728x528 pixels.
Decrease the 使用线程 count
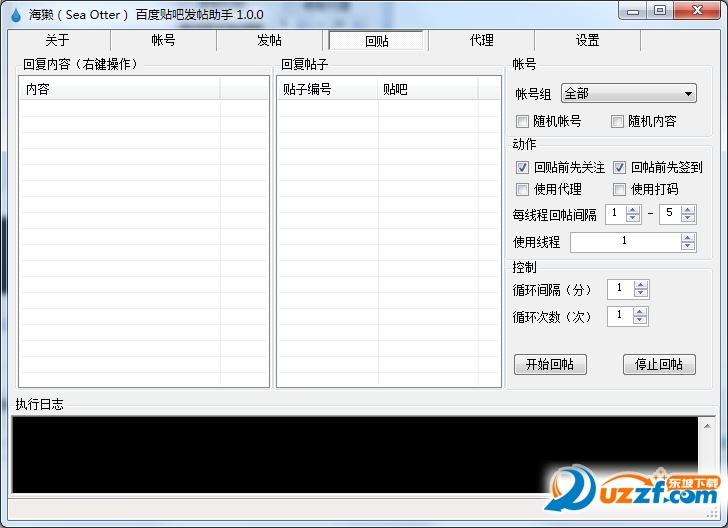688,246
